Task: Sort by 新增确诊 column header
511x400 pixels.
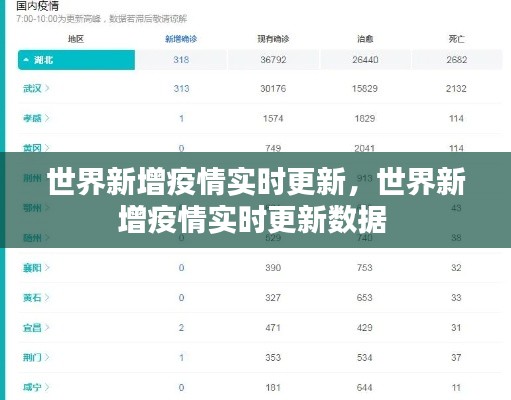Action: tap(181, 39)
